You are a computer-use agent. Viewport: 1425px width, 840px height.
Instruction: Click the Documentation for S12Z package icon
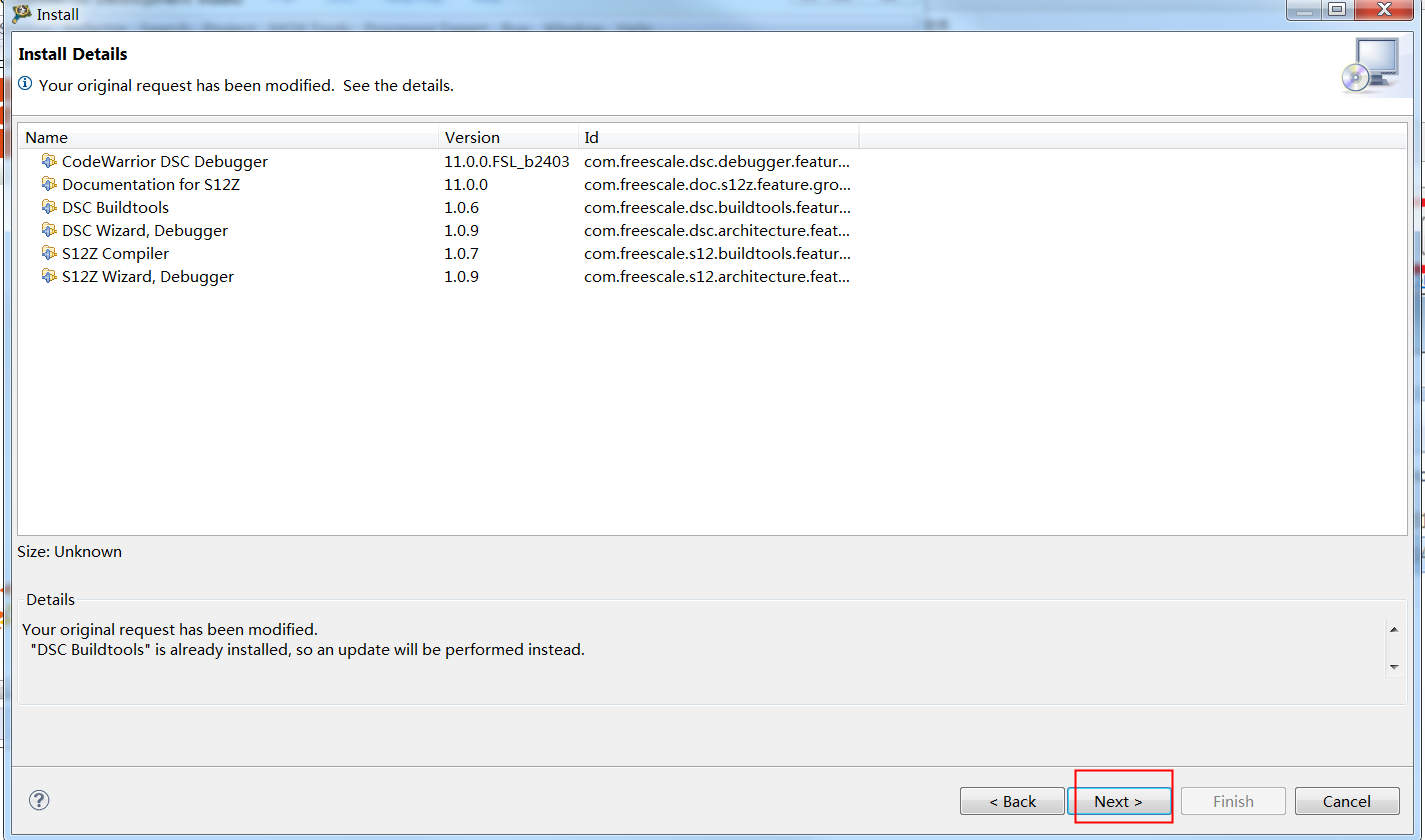click(x=50, y=184)
